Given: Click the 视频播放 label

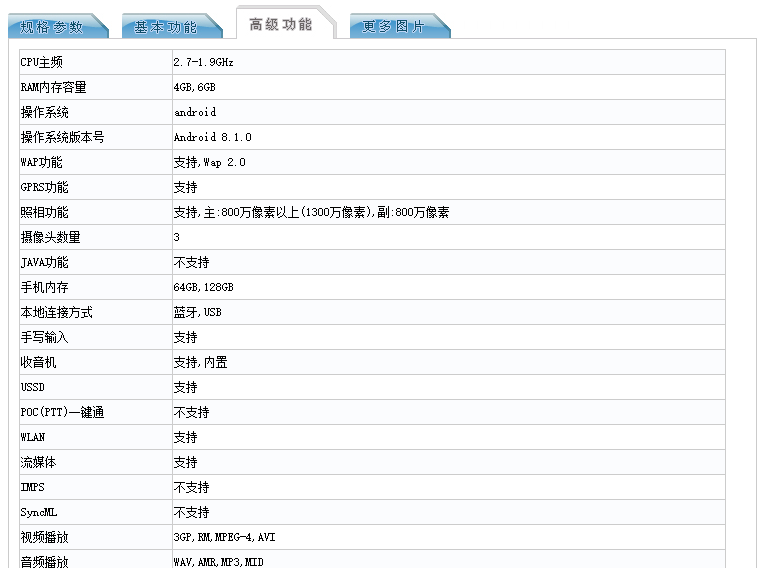Looking at the screenshot, I should [x=44, y=537].
